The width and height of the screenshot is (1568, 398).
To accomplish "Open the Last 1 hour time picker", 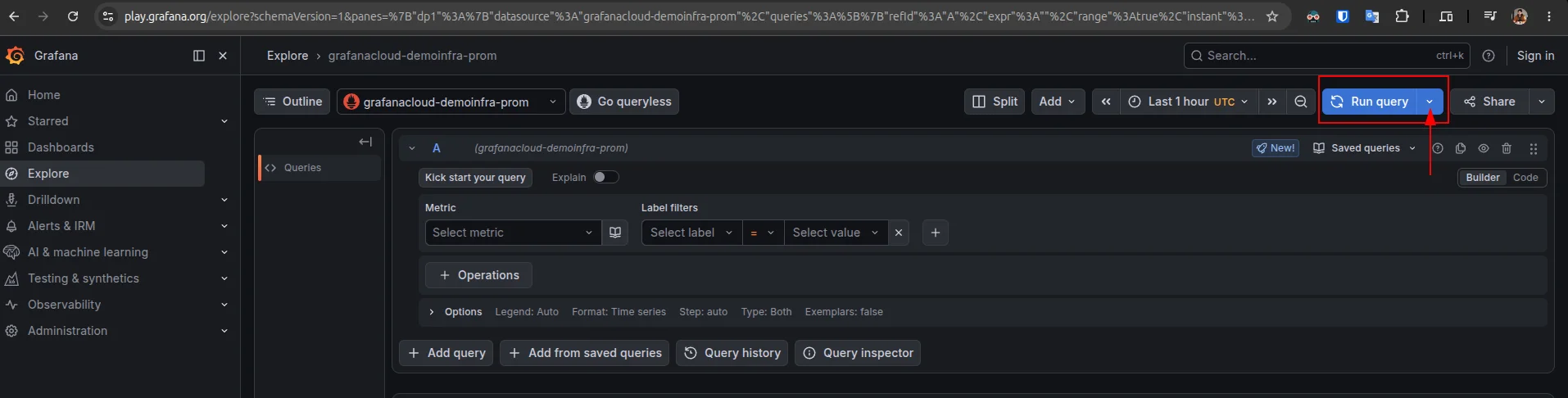I will (1188, 102).
